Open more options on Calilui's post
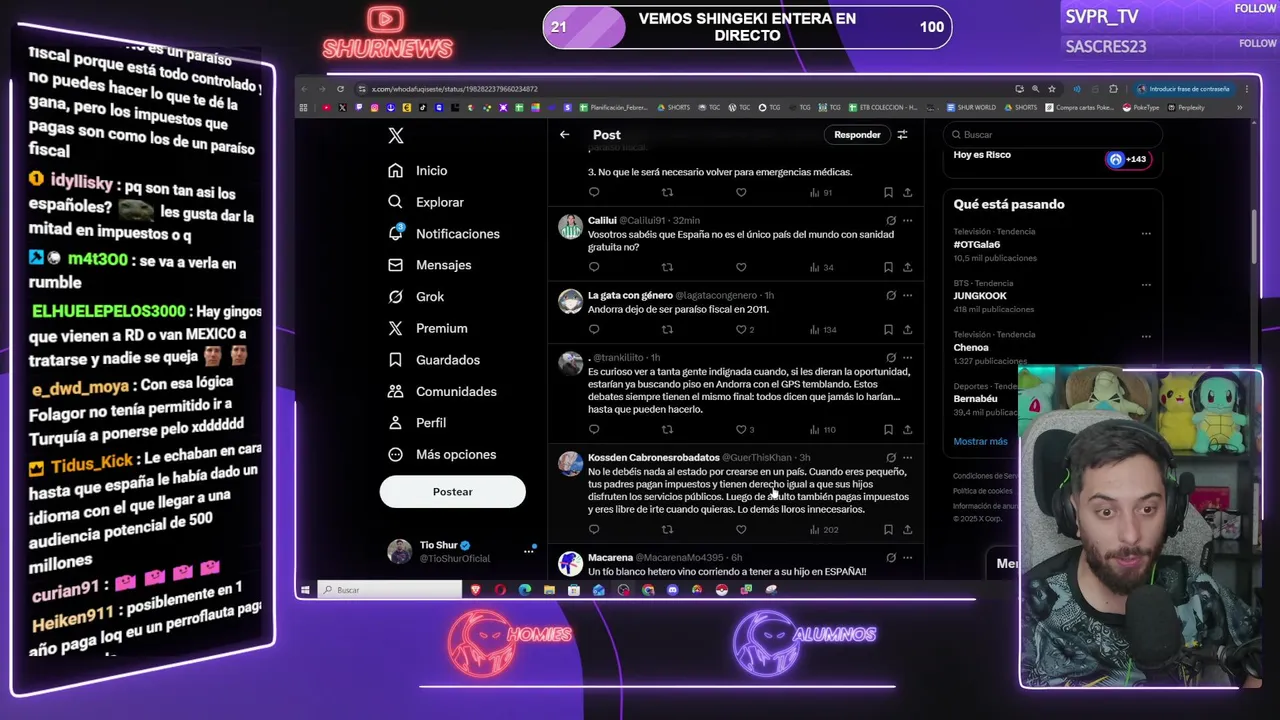1280x720 pixels. coord(907,220)
